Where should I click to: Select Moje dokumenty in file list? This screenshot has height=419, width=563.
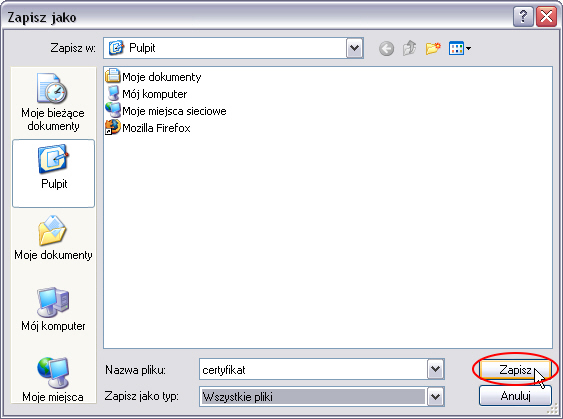153,77
